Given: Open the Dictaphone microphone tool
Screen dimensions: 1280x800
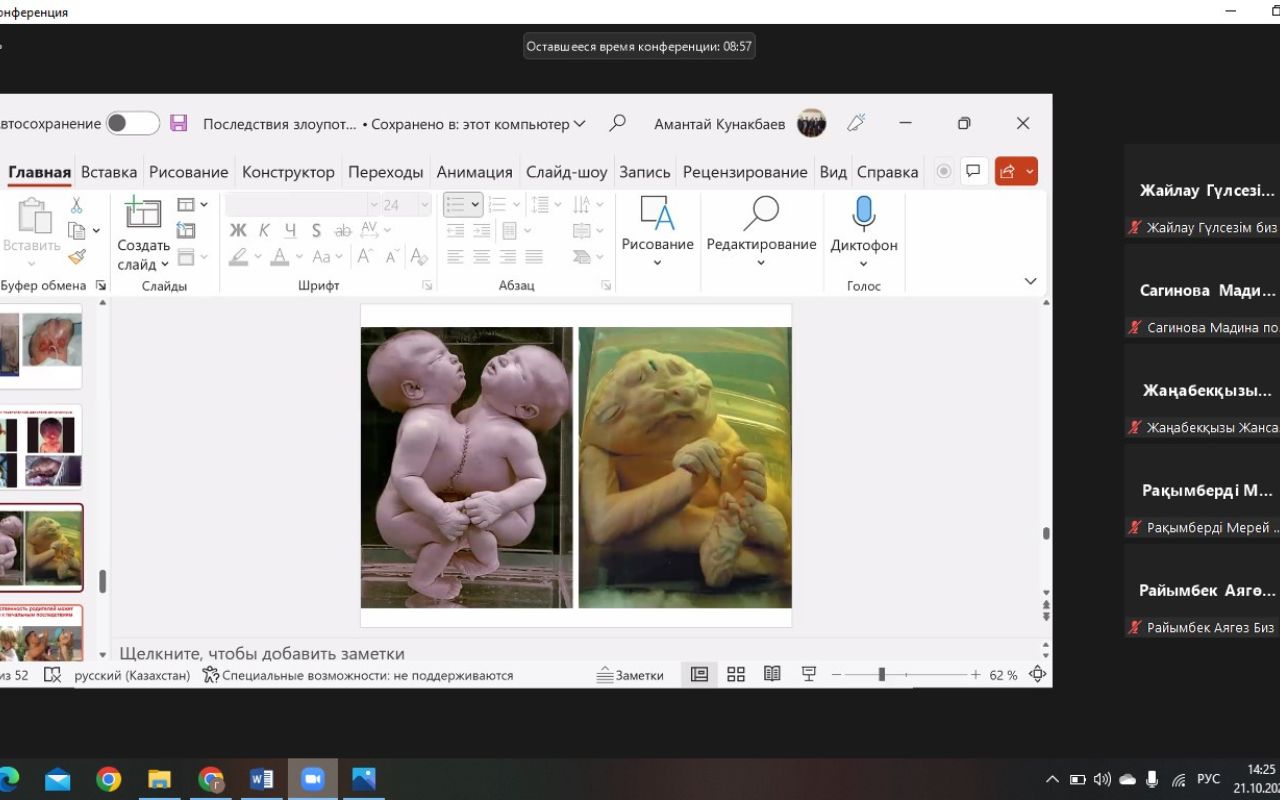Looking at the screenshot, I should [863, 215].
